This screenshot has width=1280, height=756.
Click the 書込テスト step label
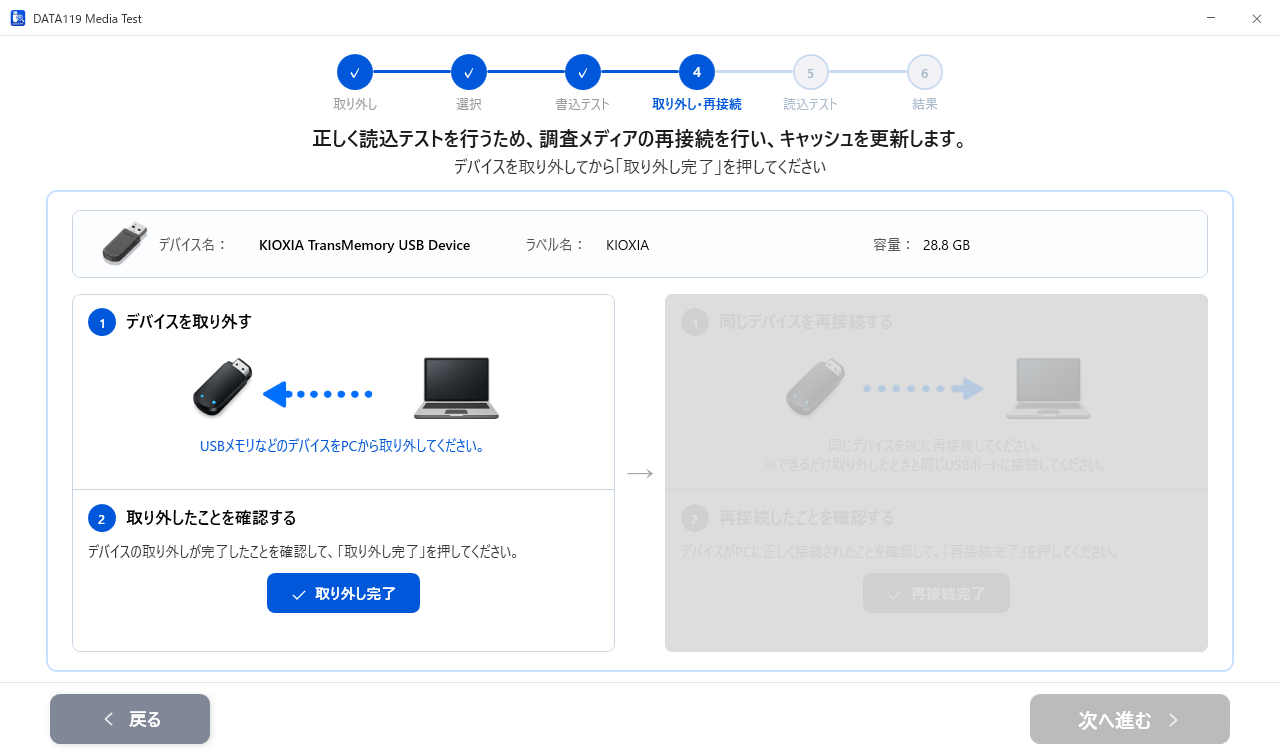click(x=583, y=104)
